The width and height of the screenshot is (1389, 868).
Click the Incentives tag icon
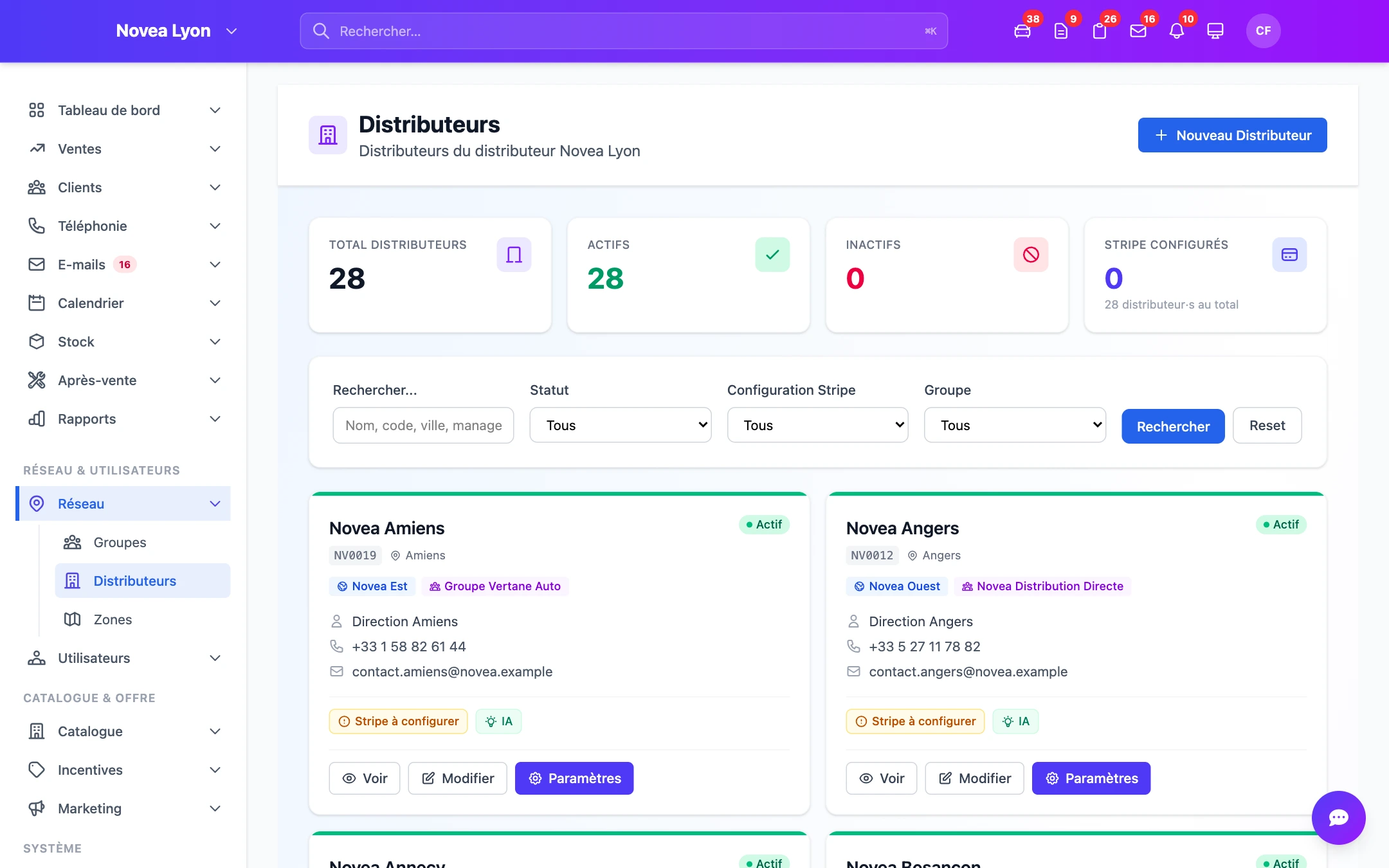(37, 770)
